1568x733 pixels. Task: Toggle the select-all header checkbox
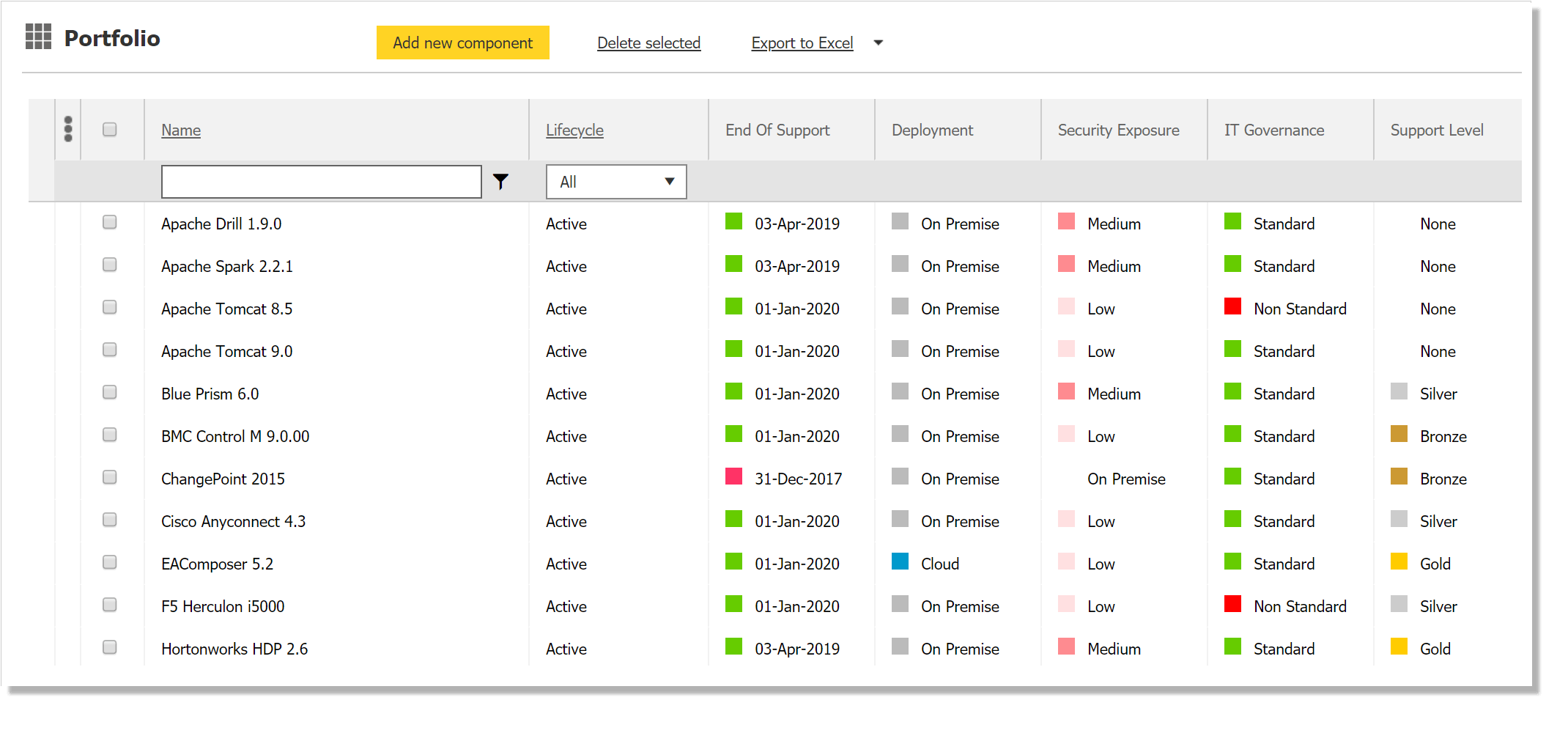tap(110, 130)
